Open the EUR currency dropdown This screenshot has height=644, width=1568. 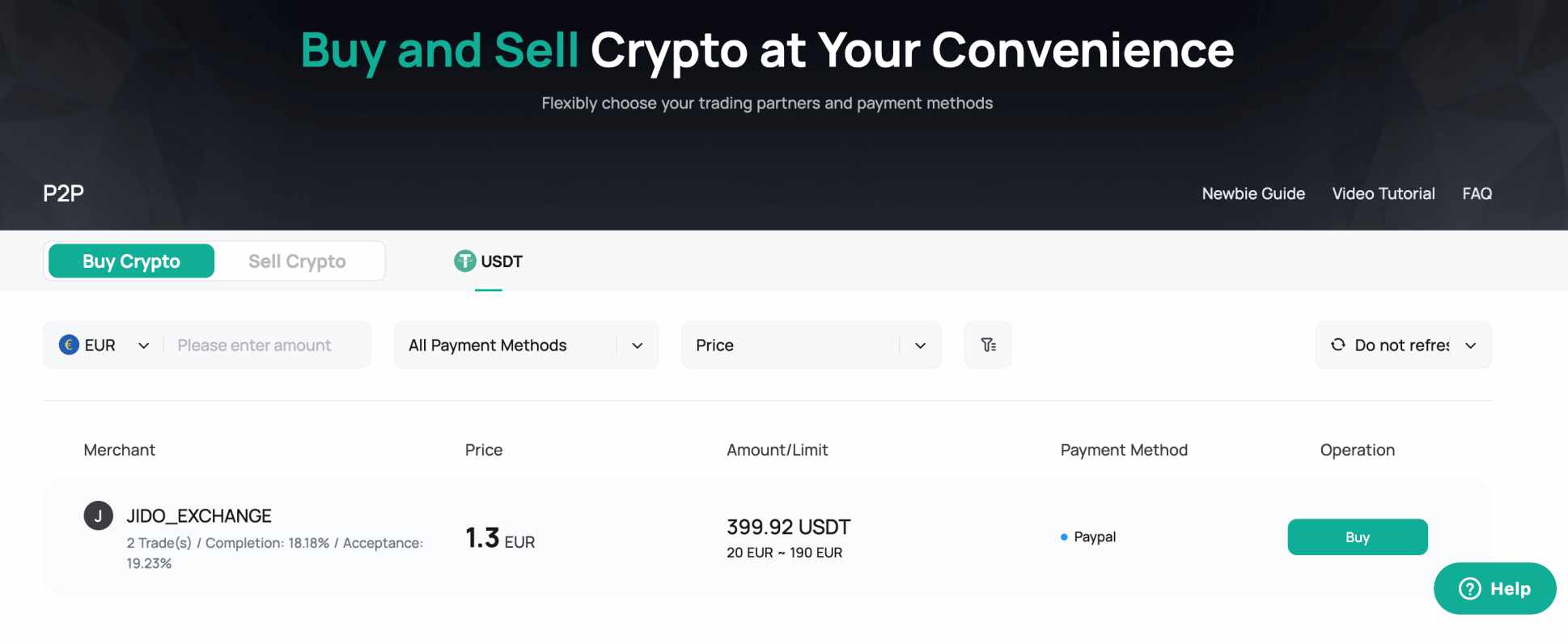coord(105,345)
